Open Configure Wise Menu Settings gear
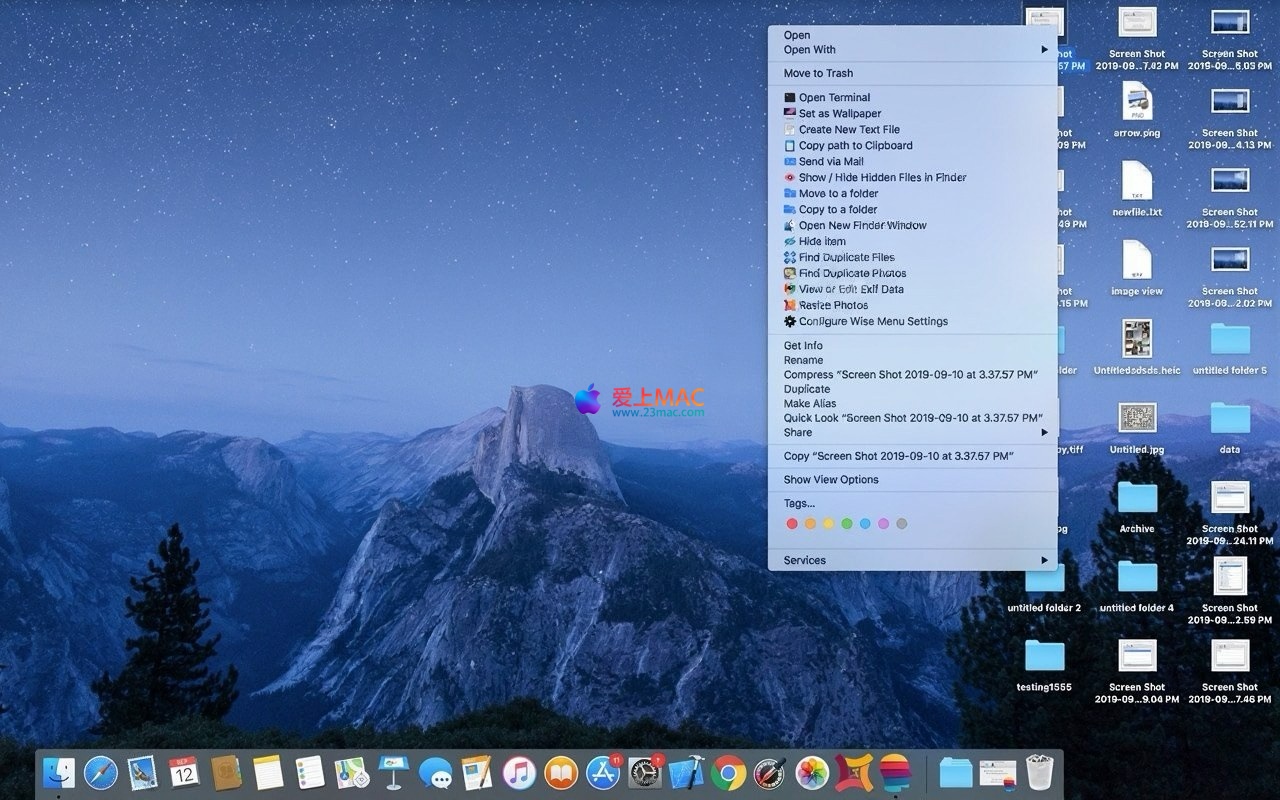 click(790, 322)
